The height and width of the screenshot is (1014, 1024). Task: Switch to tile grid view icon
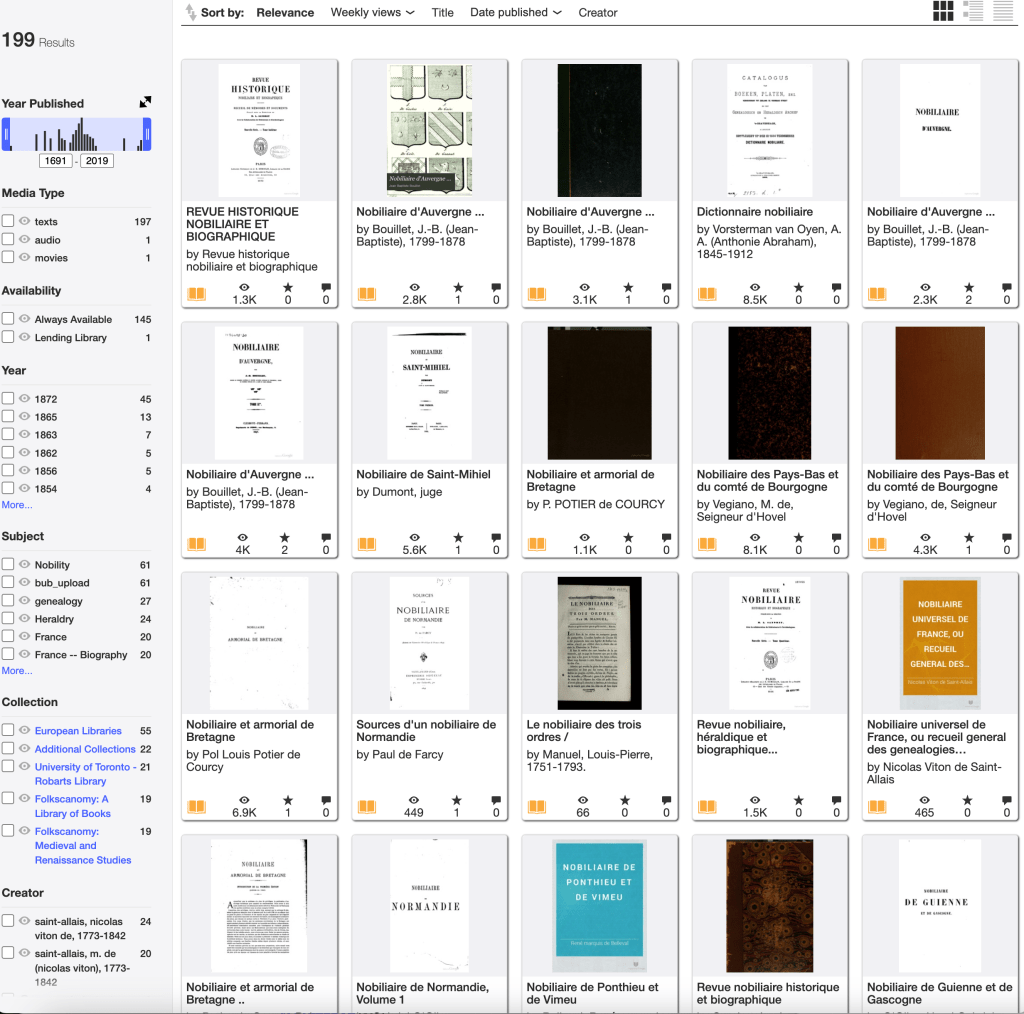pos(942,12)
